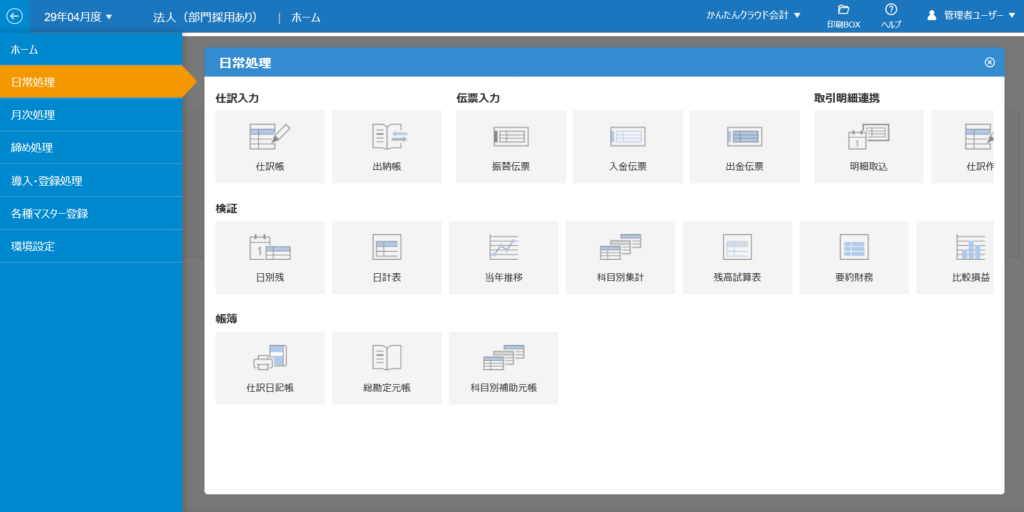This screenshot has width=1024, height=512.
Task: Open the かんたんクラウド会計 dropdown
Action: (x=753, y=15)
